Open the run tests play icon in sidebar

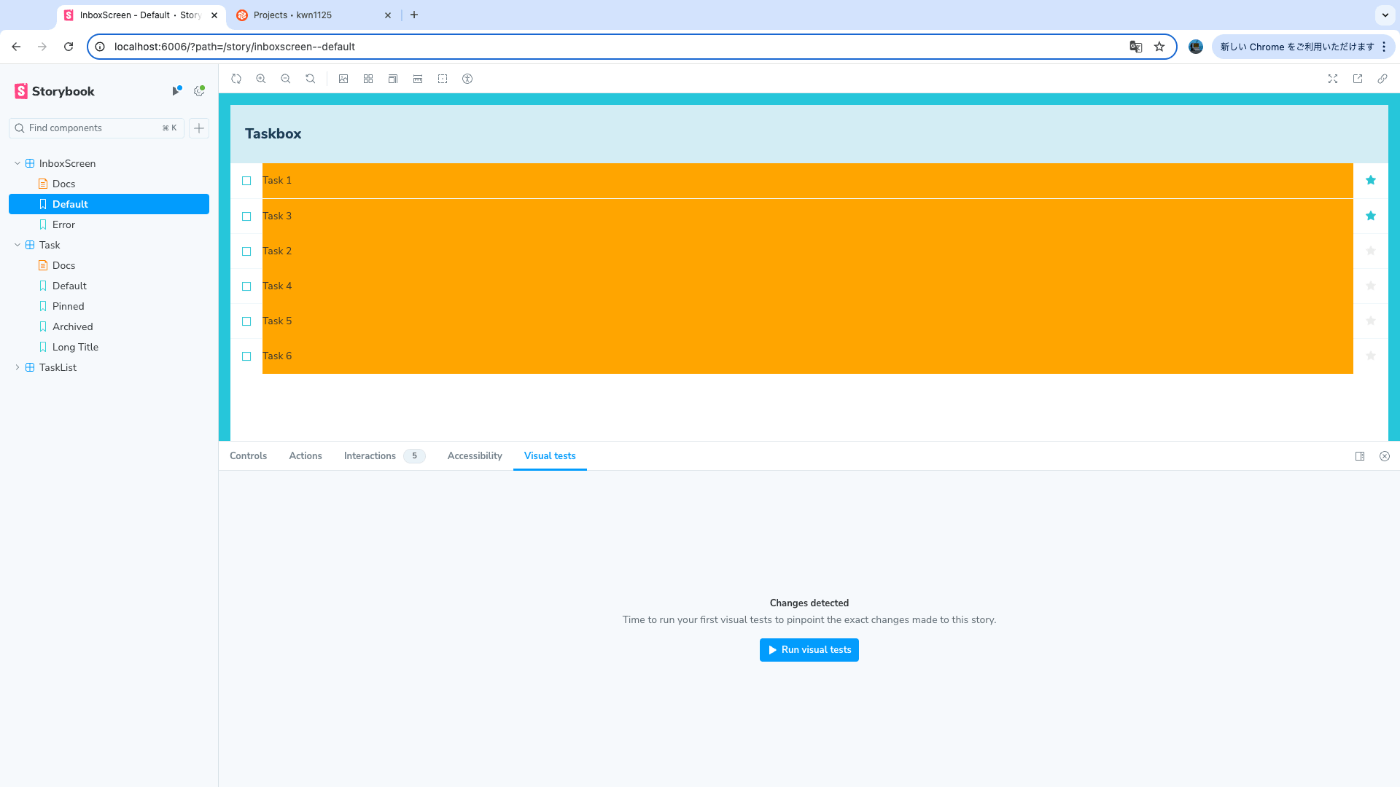(177, 91)
